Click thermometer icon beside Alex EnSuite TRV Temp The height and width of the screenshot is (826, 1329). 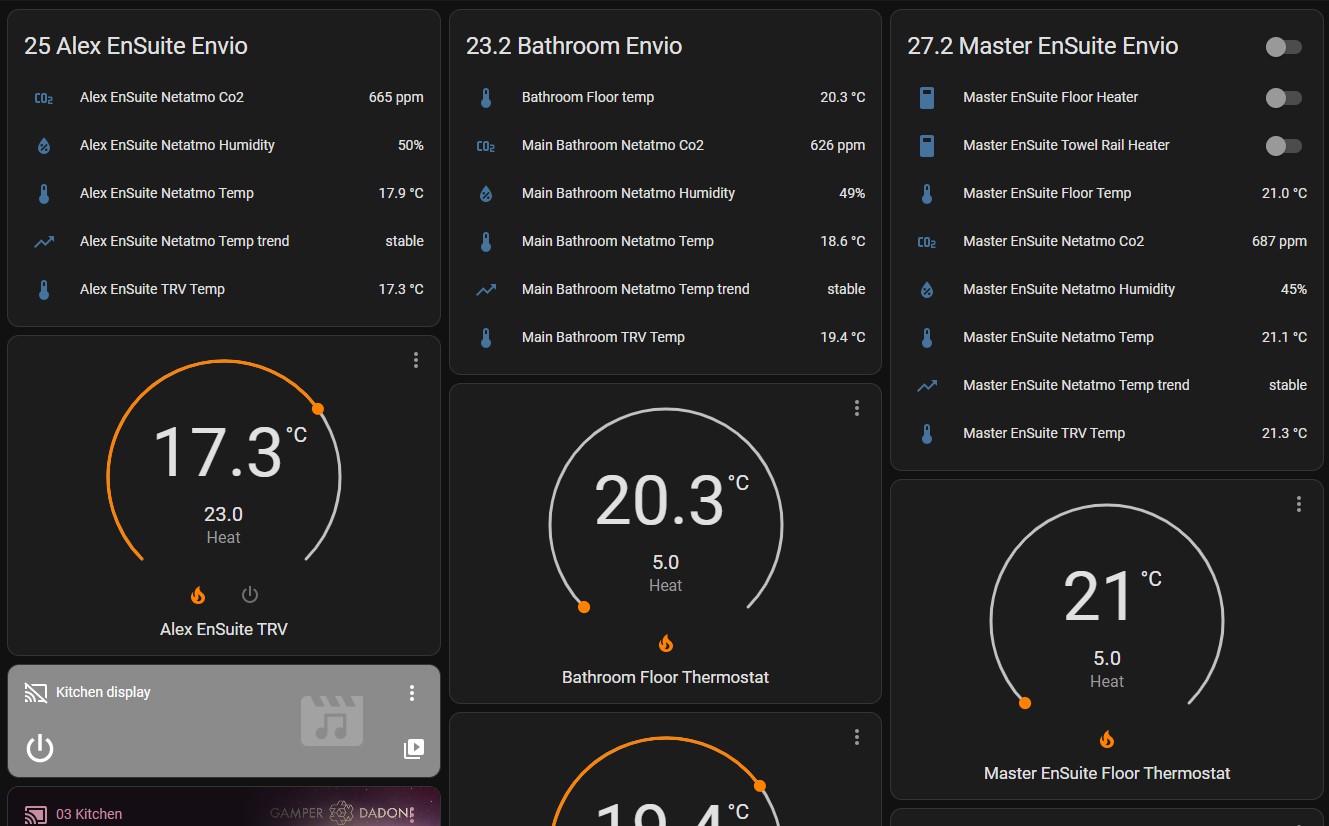click(44, 290)
